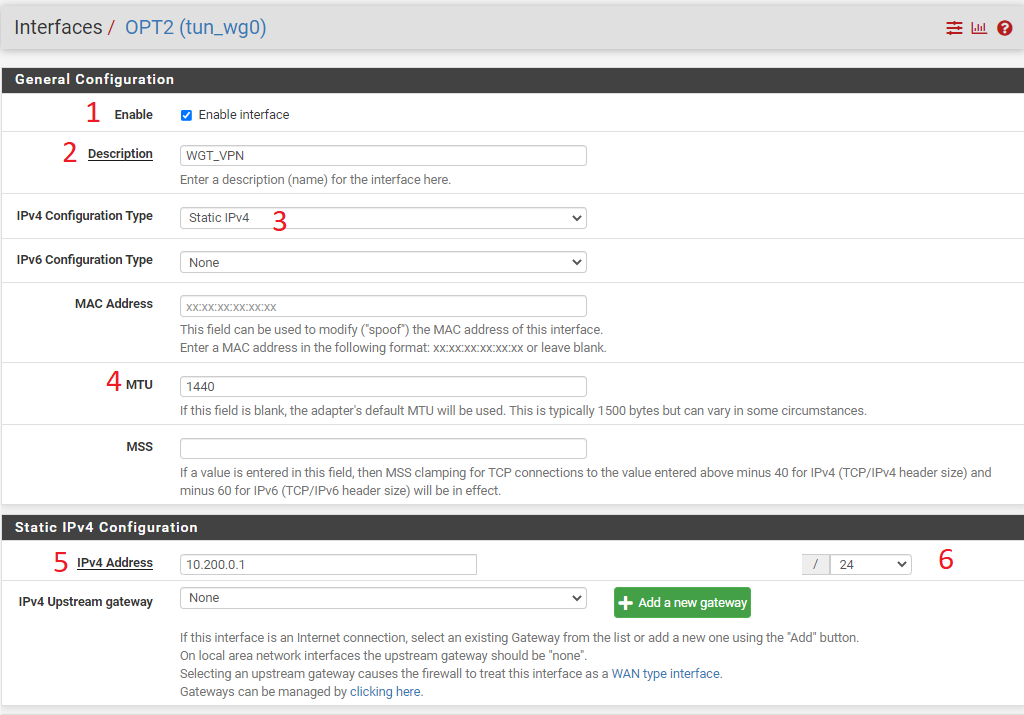This screenshot has width=1024, height=715.
Task: Open the IPv4 Upstream gateway dropdown
Action: tap(382, 597)
